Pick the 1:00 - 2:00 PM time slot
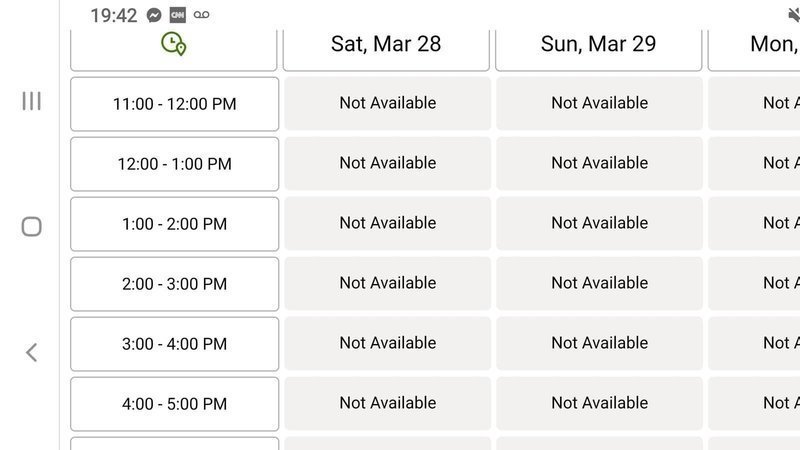Image resolution: width=800 pixels, height=450 pixels. point(174,224)
